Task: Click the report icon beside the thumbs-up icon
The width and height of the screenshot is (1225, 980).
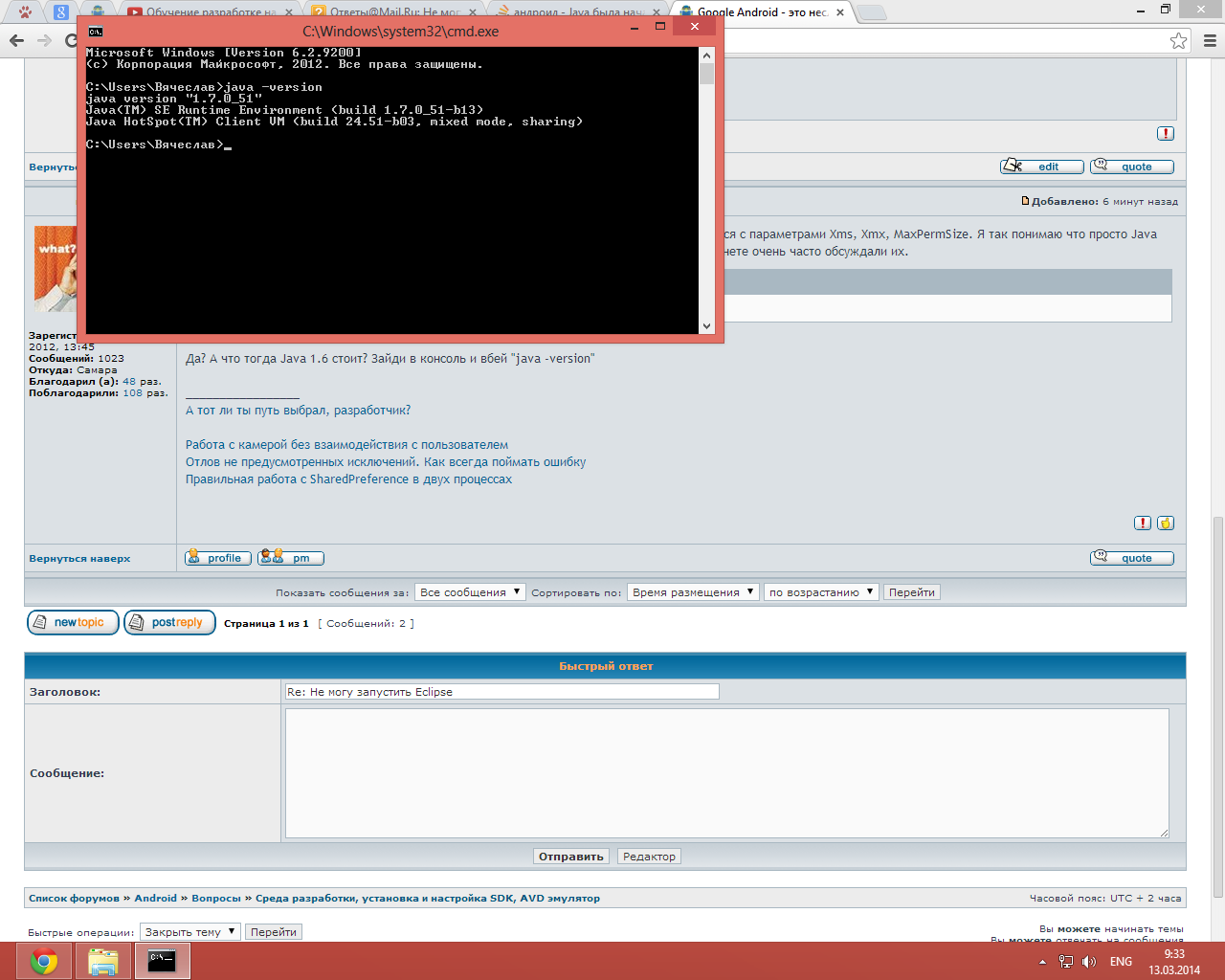Action: pyautogui.click(x=1143, y=523)
